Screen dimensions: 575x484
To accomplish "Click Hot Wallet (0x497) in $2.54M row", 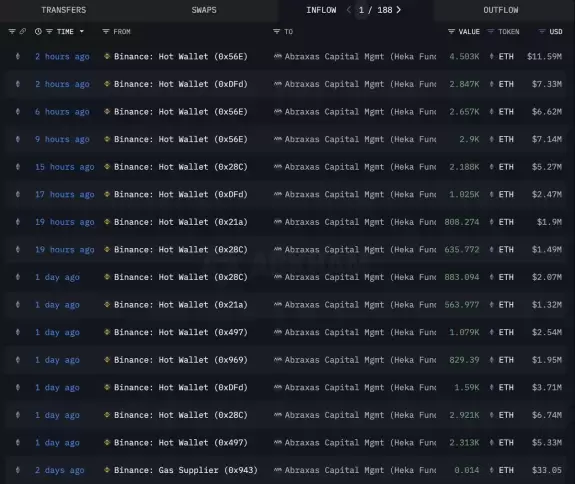I will coord(181,332).
